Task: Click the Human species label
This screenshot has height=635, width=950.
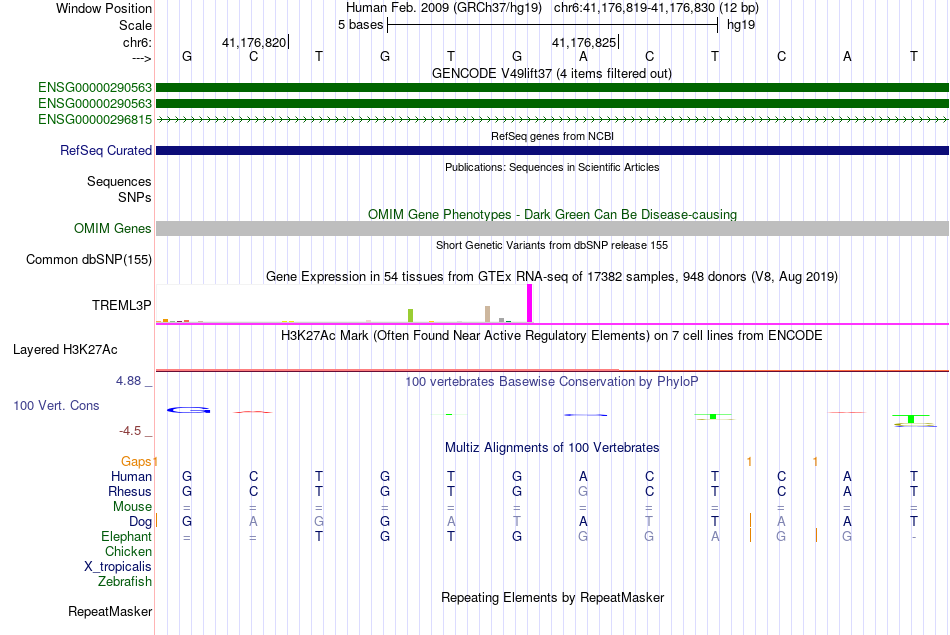Action: coord(131,476)
